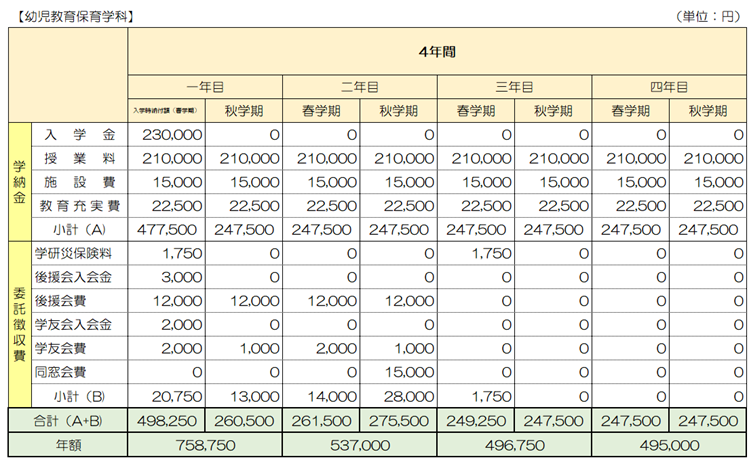Click 学研災保険料 1,750 under 三年目 春学期

click(x=492, y=253)
